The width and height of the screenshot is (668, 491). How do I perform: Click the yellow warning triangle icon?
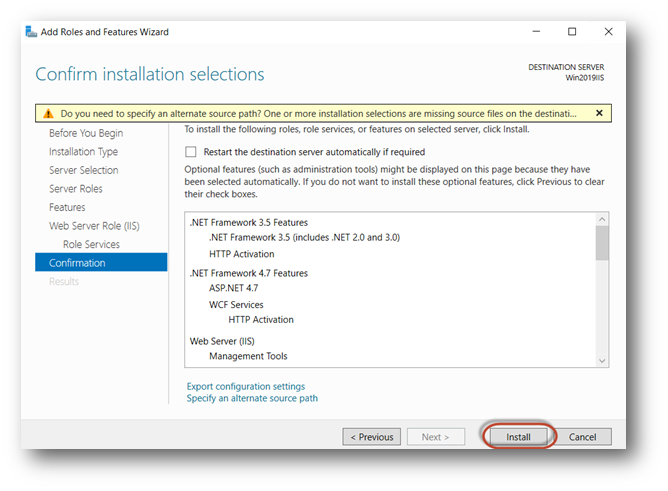click(47, 114)
